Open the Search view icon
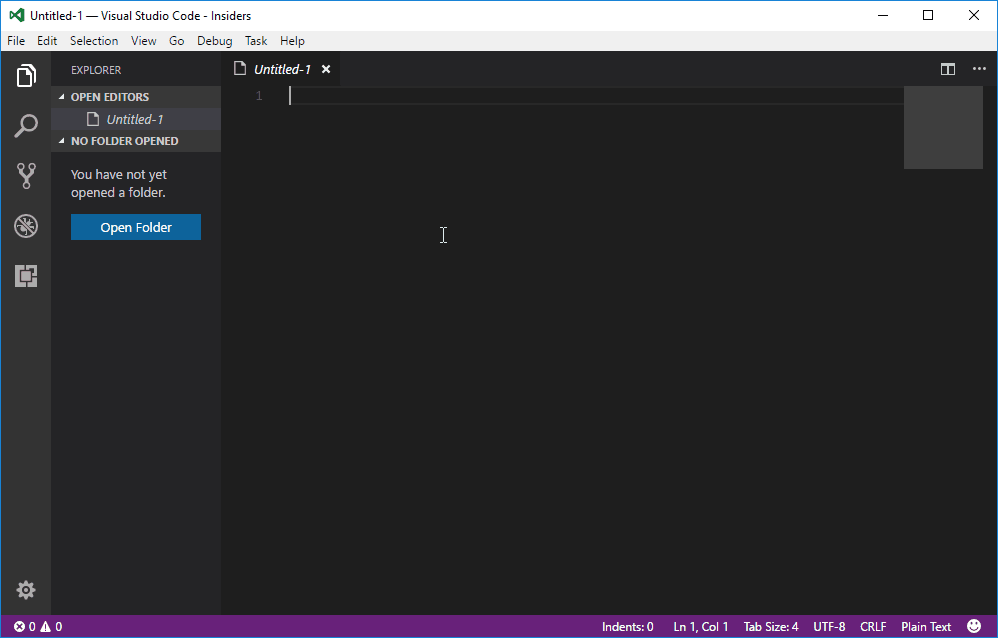Viewport: 998px width, 638px height. click(26, 126)
